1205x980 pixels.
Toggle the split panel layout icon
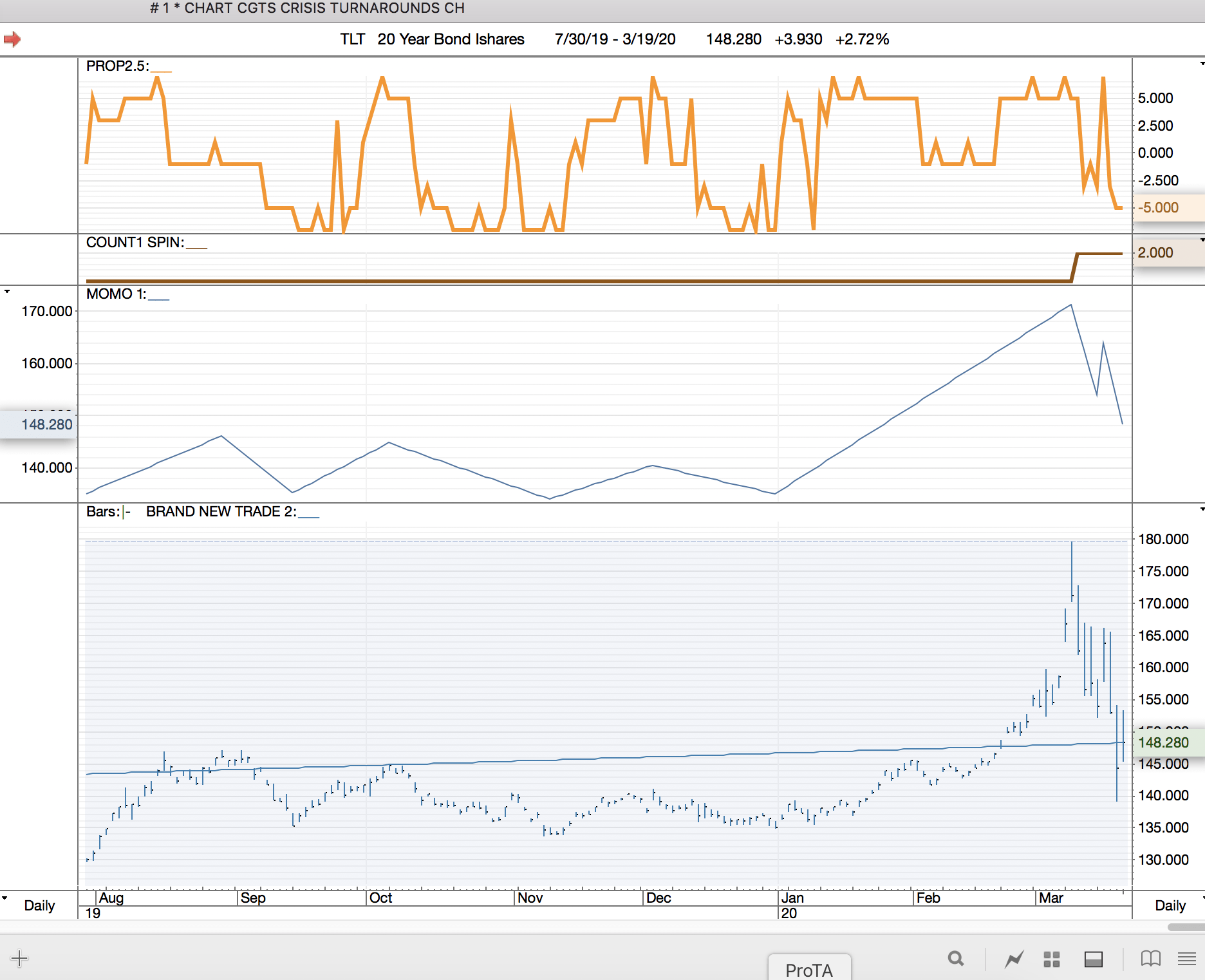[x=1094, y=959]
